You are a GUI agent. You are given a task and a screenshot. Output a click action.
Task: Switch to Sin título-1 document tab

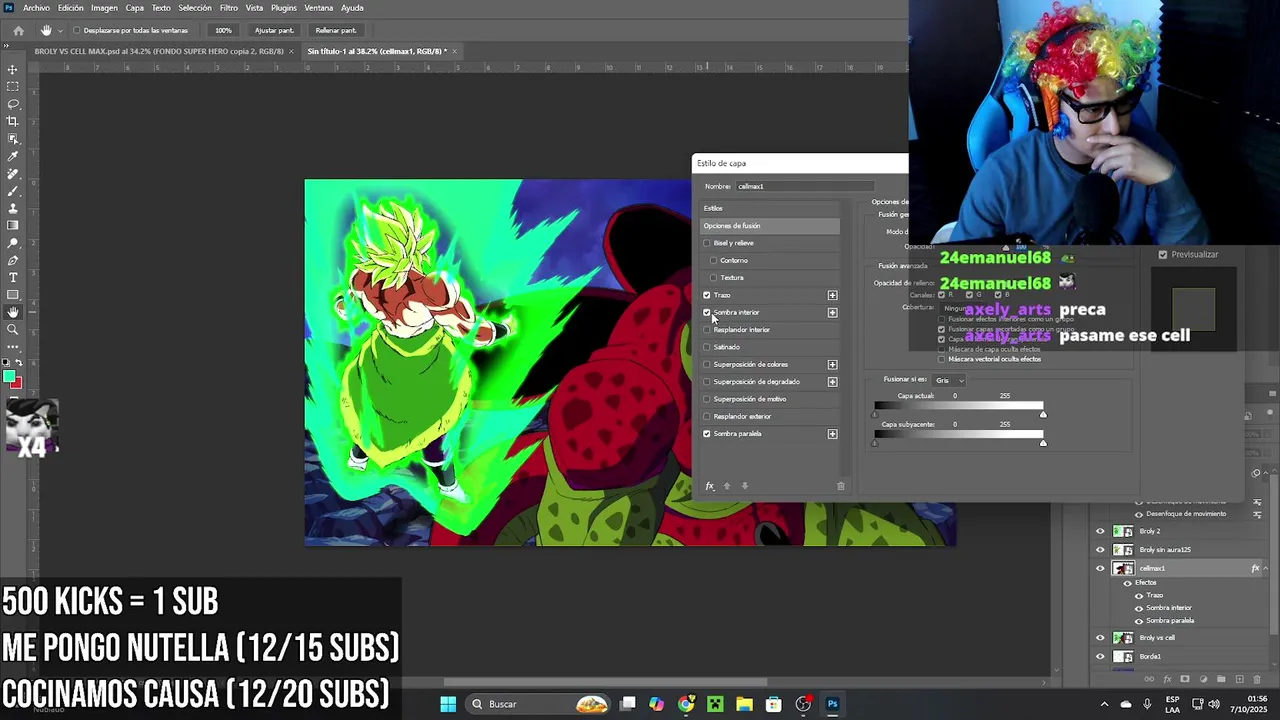click(x=375, y=51)
